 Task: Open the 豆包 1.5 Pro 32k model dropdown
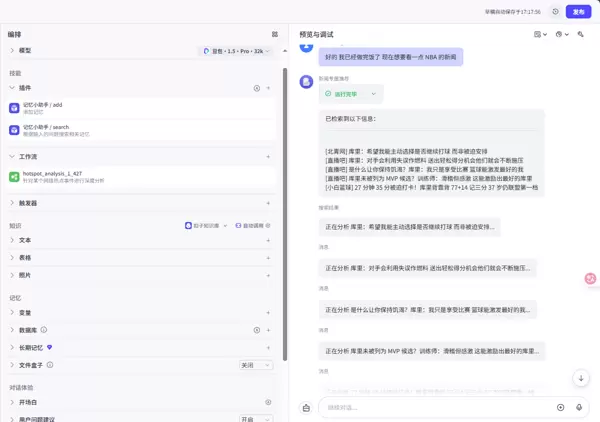235,50
